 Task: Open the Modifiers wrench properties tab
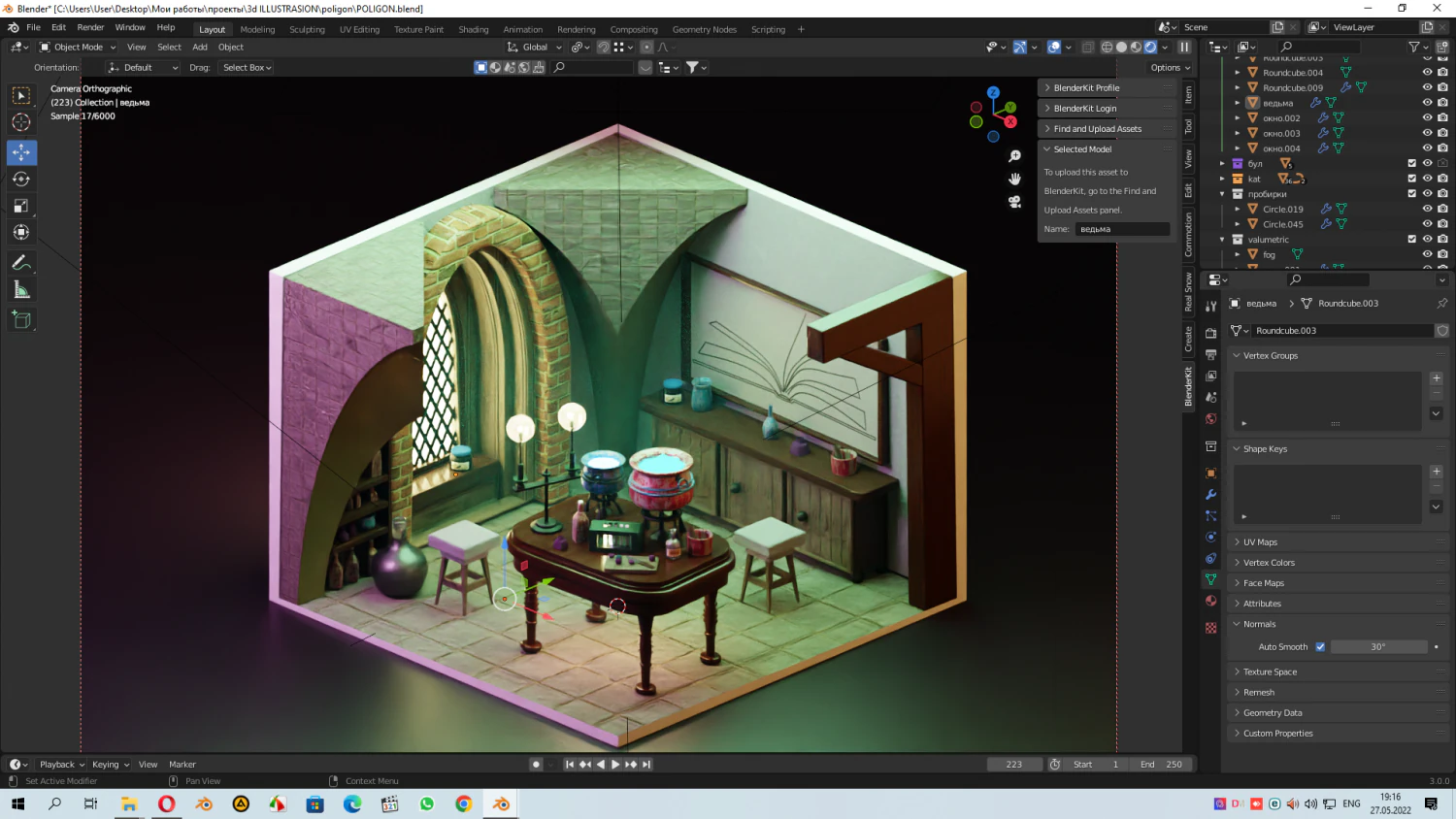tap(1210, 495)
